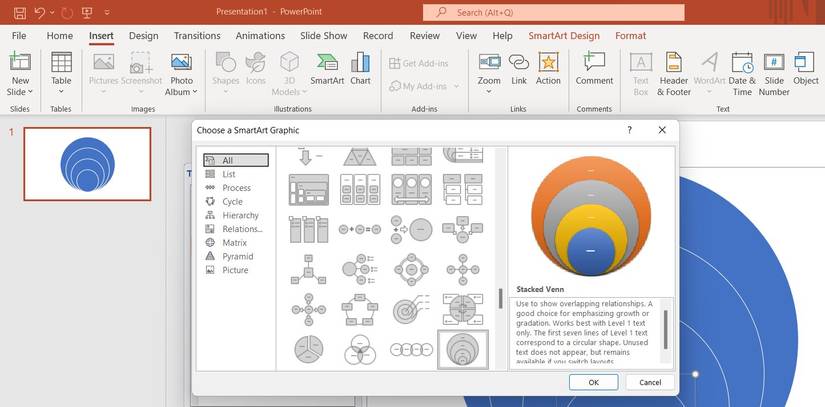
Task: Click the Photo Album icon
Action: click(182, 63)
